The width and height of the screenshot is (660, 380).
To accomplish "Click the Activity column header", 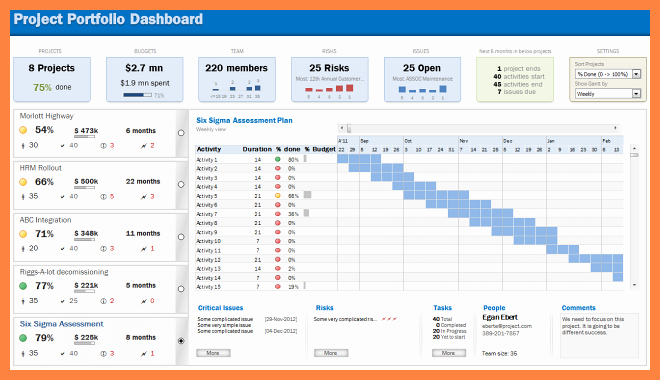I will 209,149.
